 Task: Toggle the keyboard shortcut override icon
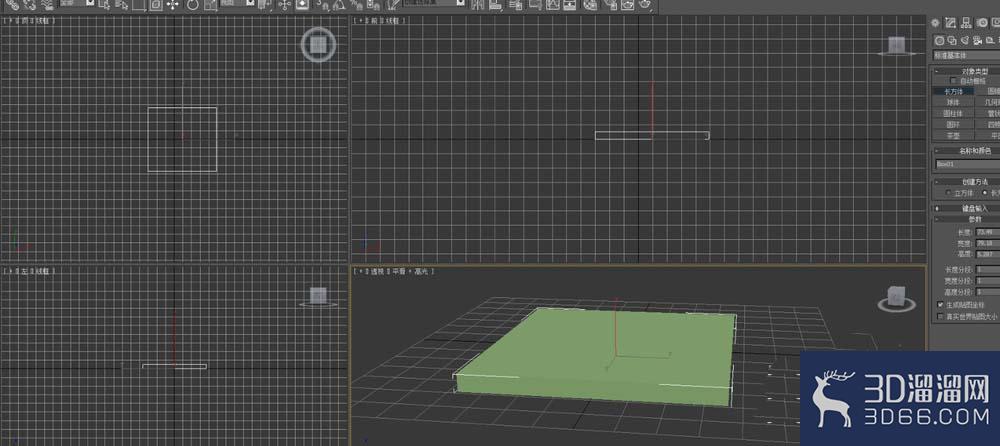pos(302,5)
